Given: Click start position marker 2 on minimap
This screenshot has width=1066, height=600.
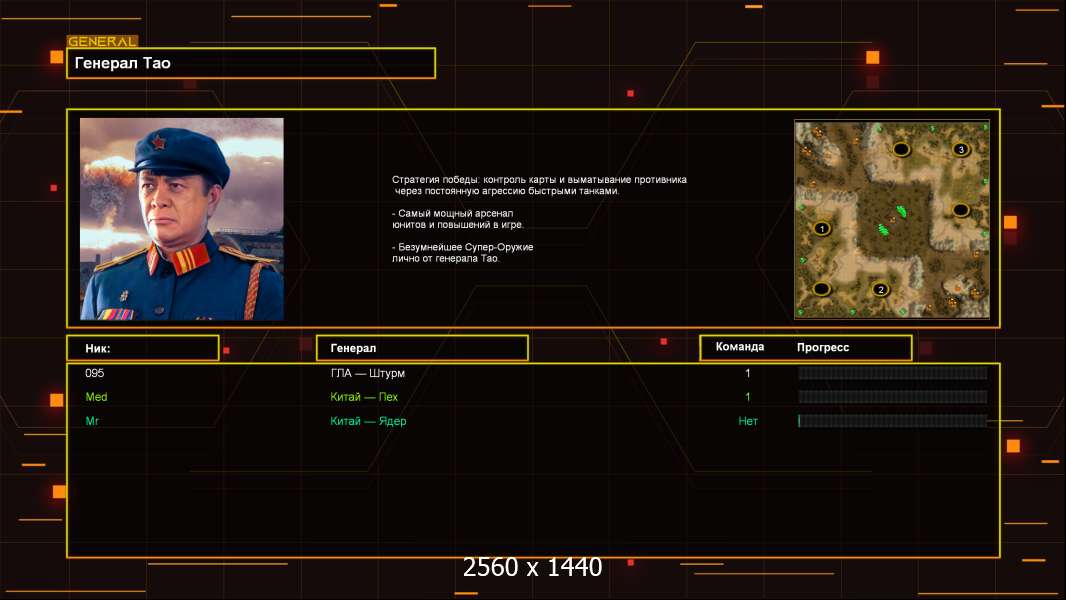Looking at the screenshot, I should tap(880, 289).
